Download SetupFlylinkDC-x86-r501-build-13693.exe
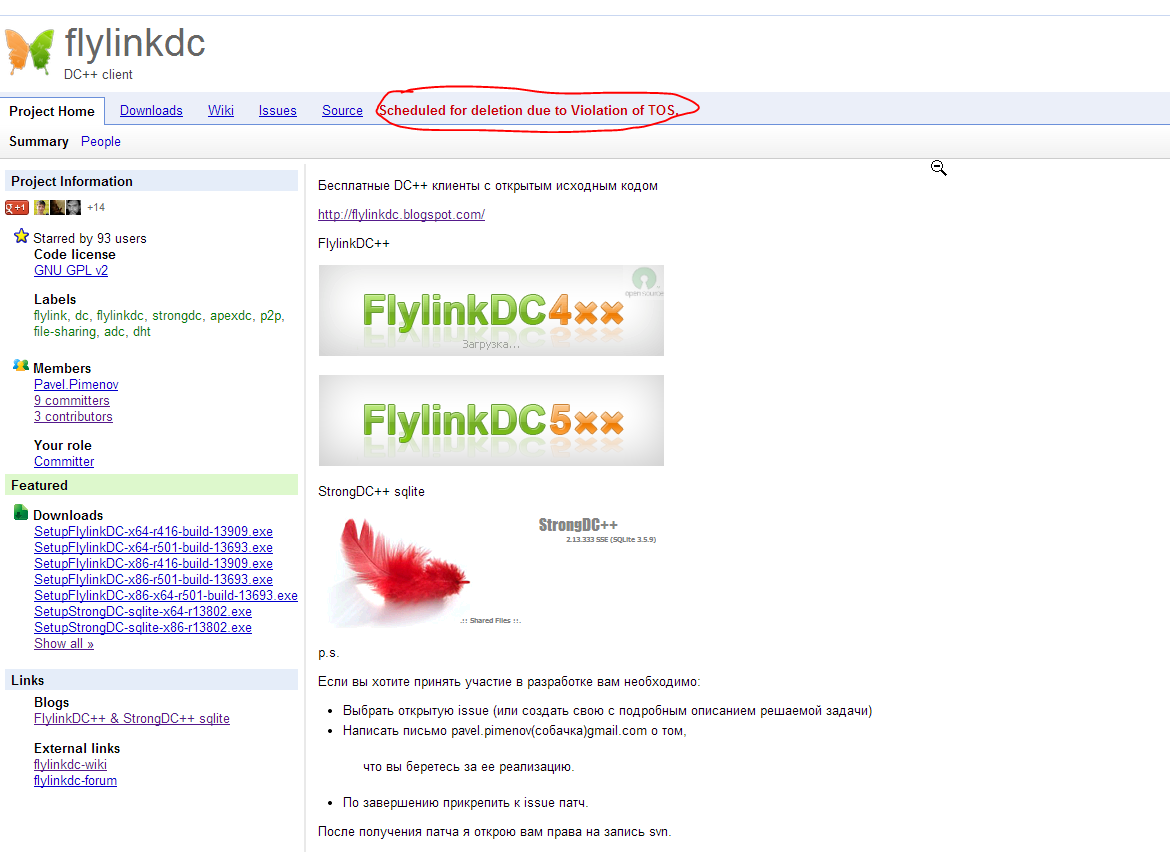The height and width of the screenshot is (855, 1170). click(x=153, y=580)
